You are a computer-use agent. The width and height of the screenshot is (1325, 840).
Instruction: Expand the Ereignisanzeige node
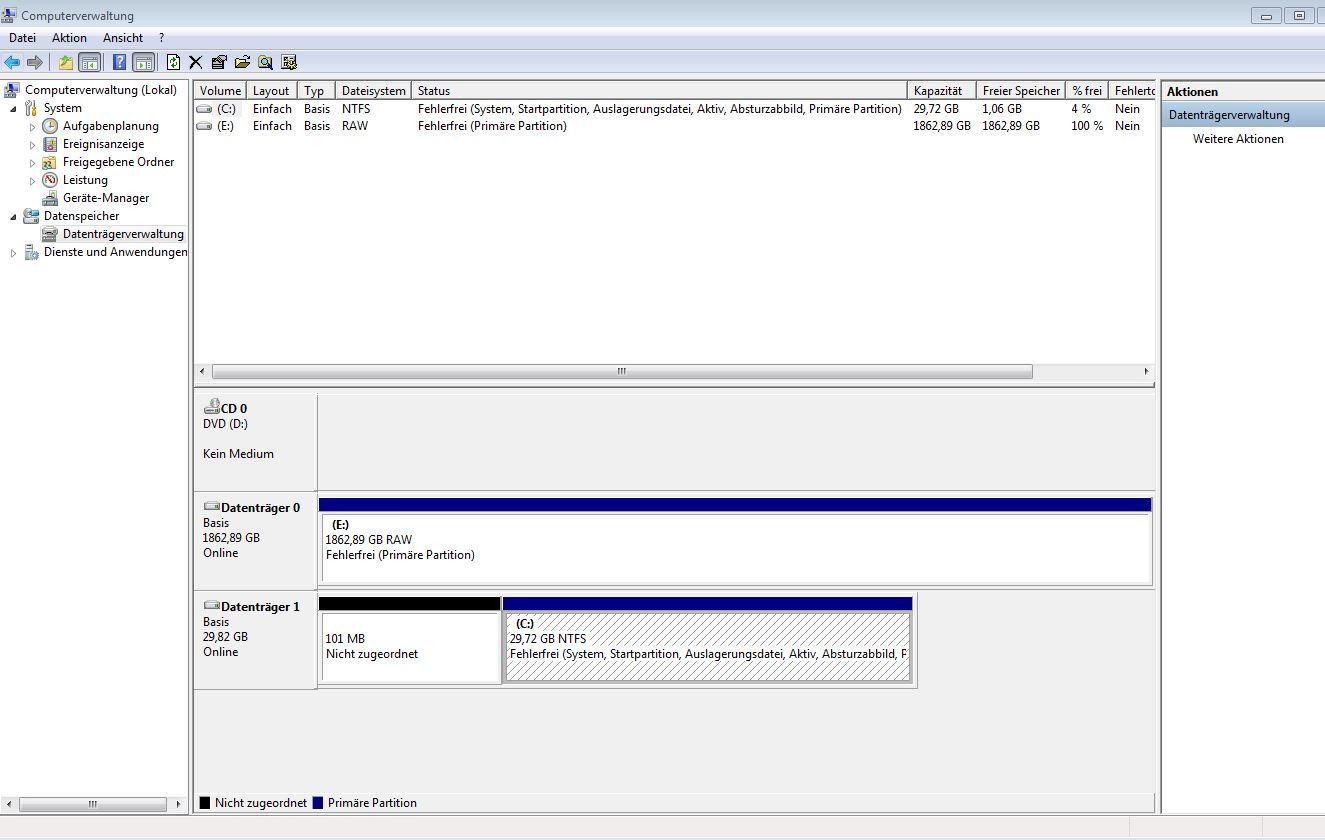[x=32, y=145]
